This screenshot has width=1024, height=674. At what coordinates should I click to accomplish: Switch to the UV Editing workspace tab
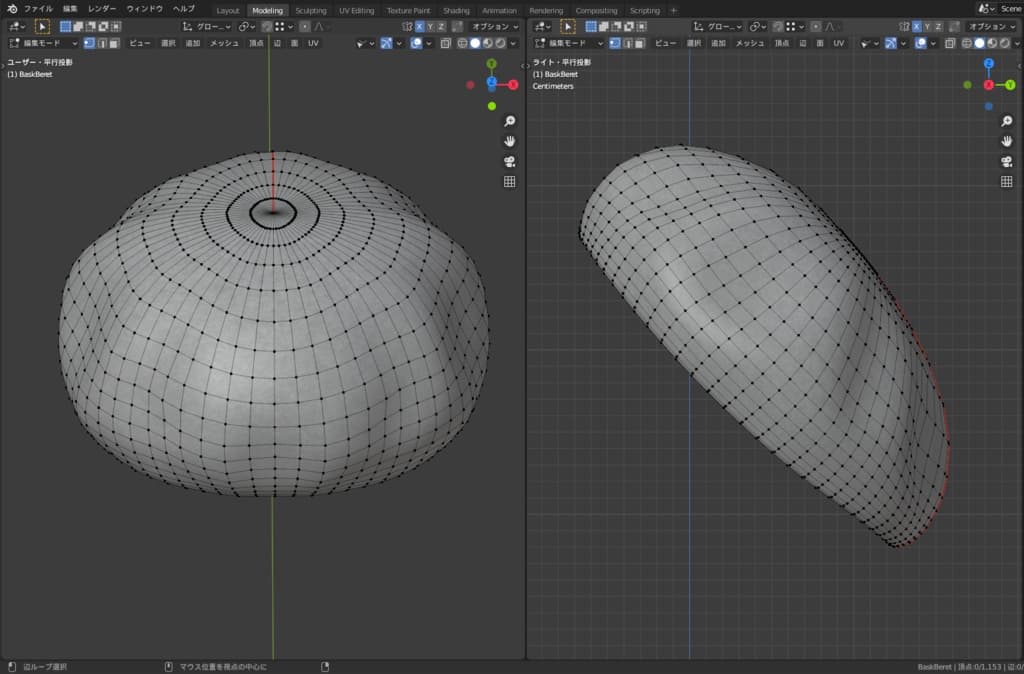pyautogui.click(x=357, y=10)
